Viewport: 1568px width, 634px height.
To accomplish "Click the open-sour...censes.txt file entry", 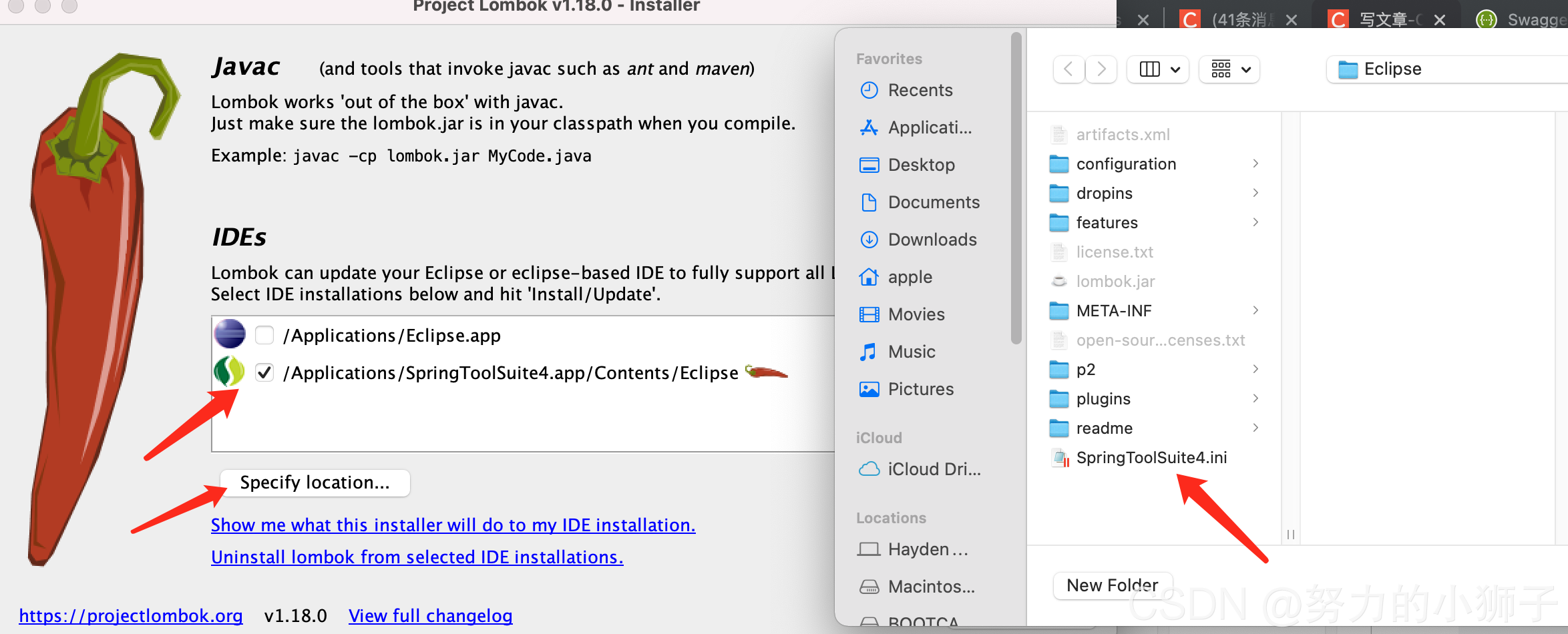I will [1160, 340].
